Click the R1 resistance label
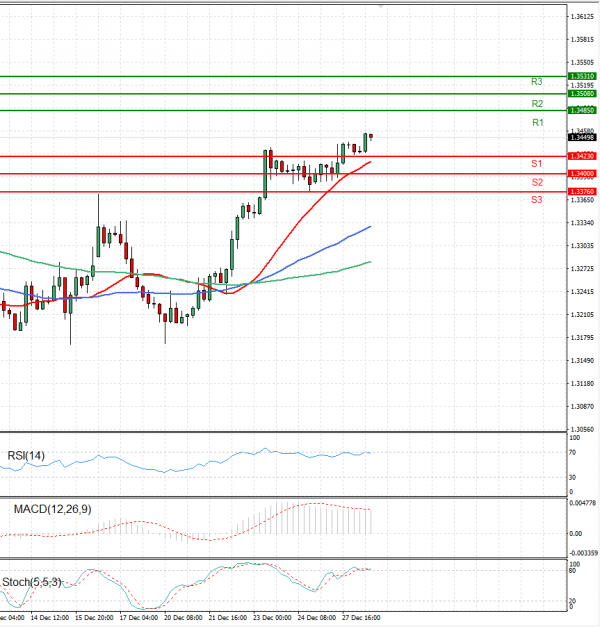600x627 pixels. [538, 122]
